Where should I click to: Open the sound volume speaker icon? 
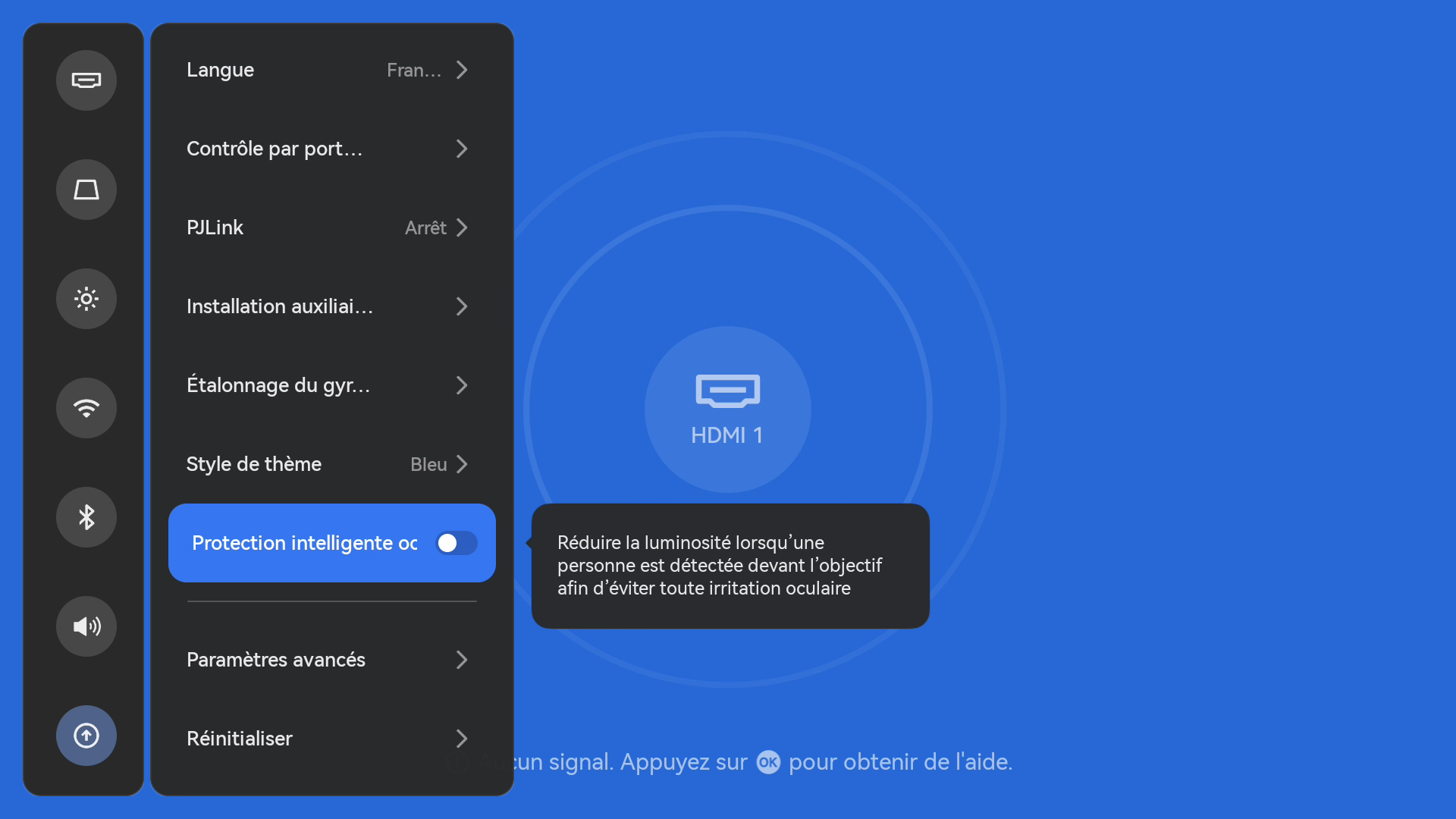[86, 626]
